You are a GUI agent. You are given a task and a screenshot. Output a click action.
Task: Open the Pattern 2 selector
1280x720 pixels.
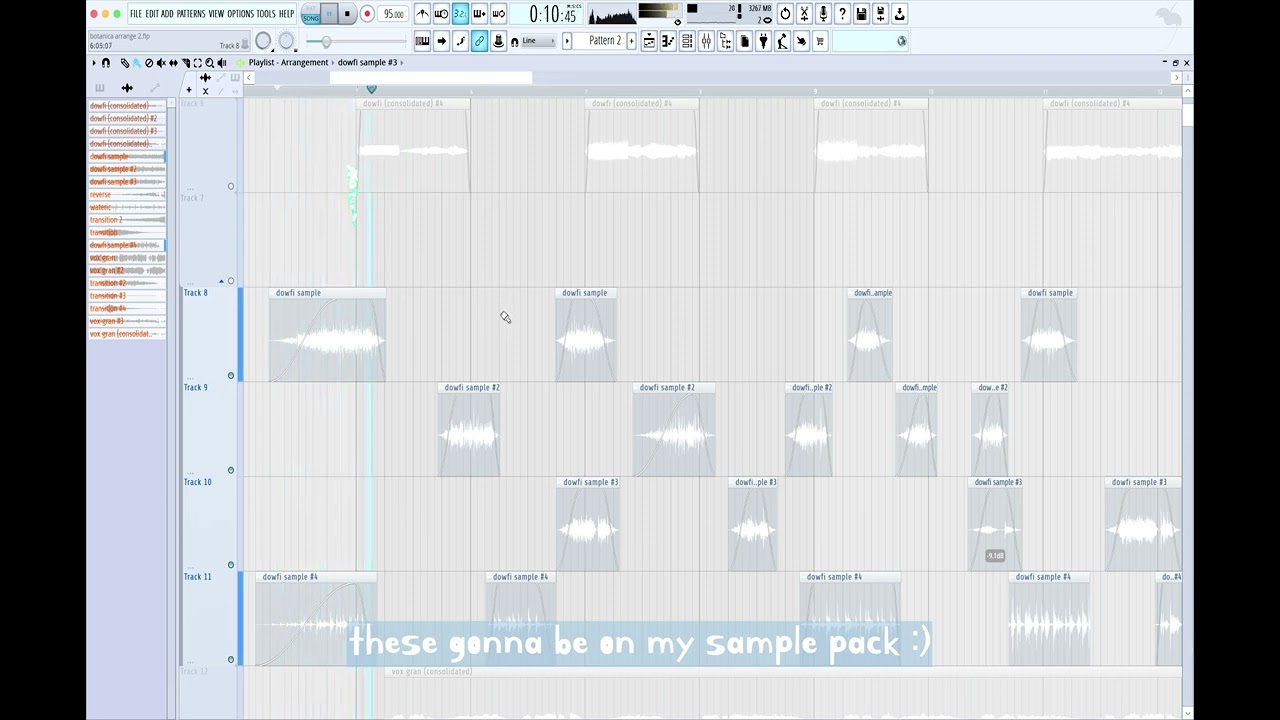coord(605,41)
